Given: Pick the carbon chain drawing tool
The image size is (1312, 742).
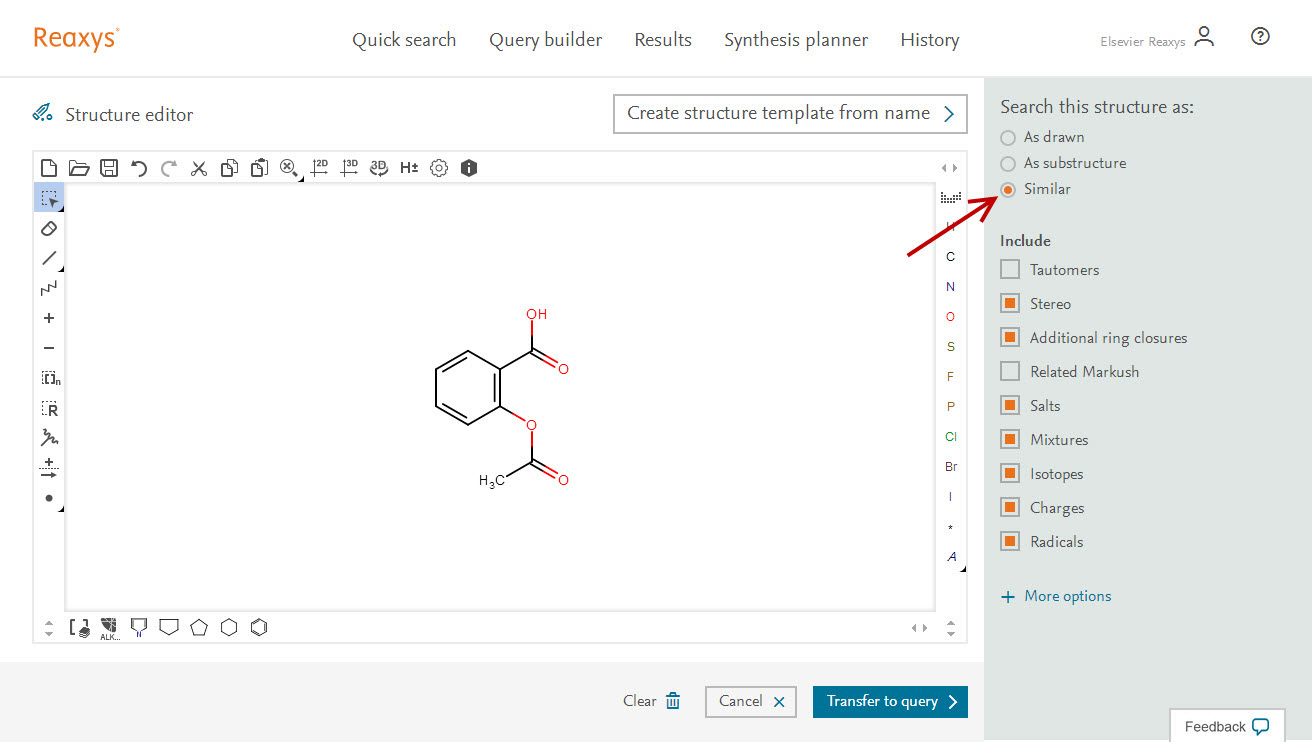Looking at the screenshot, I should click(x=49, y=288).
